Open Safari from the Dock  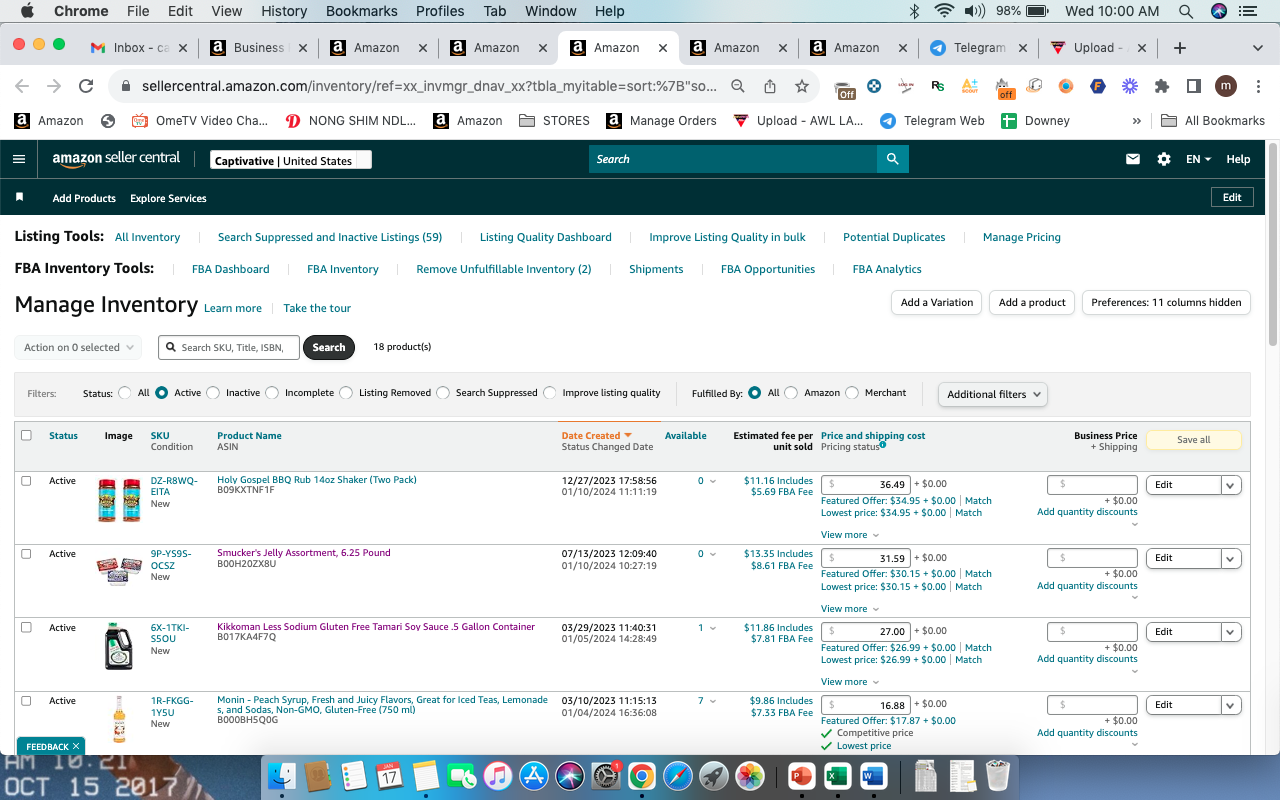pyautogui.click(x=677, y=775)
